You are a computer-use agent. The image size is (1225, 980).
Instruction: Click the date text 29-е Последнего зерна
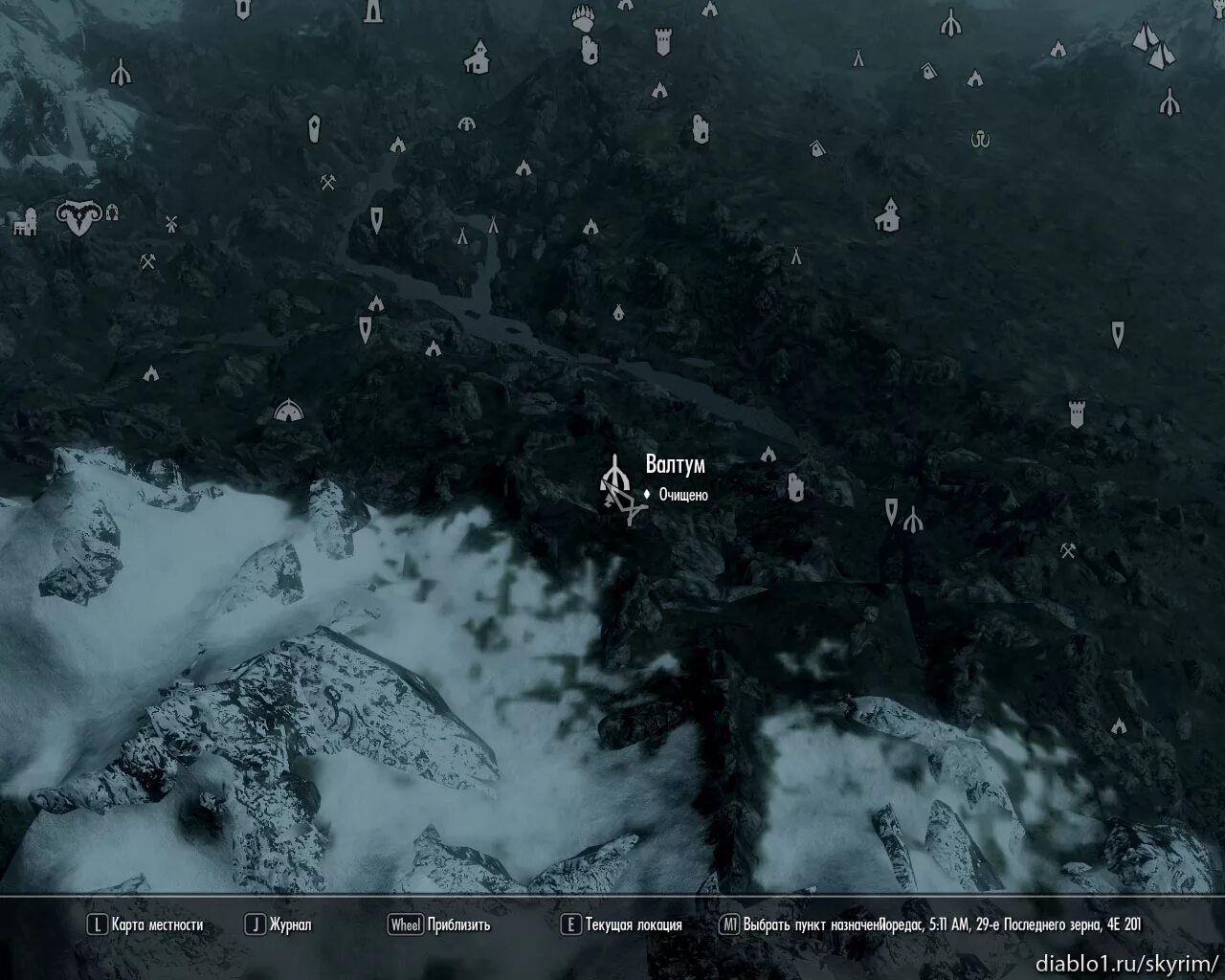(1040, 925)
